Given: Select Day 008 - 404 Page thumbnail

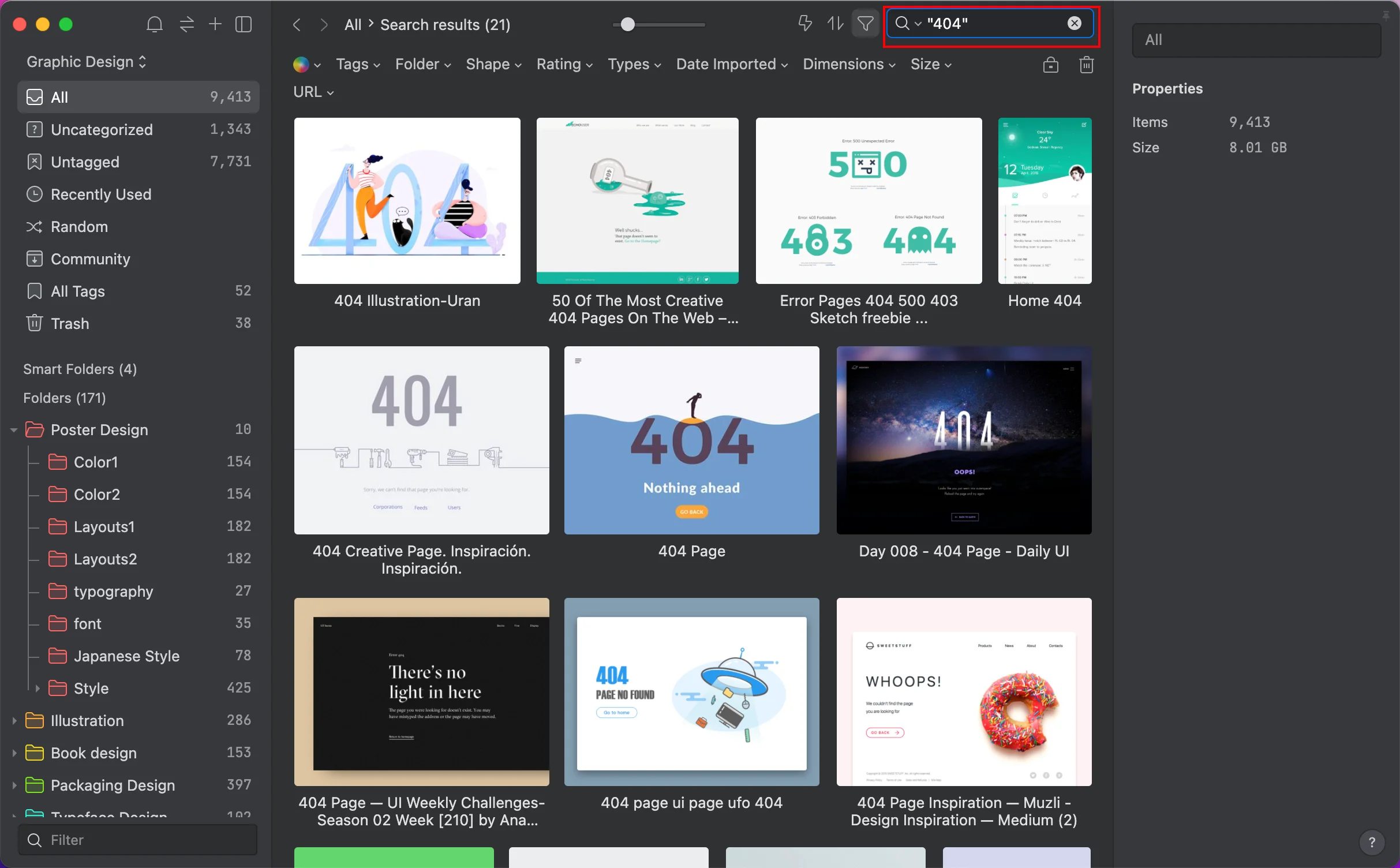Looking at the screenshot, I should point(964,440).
